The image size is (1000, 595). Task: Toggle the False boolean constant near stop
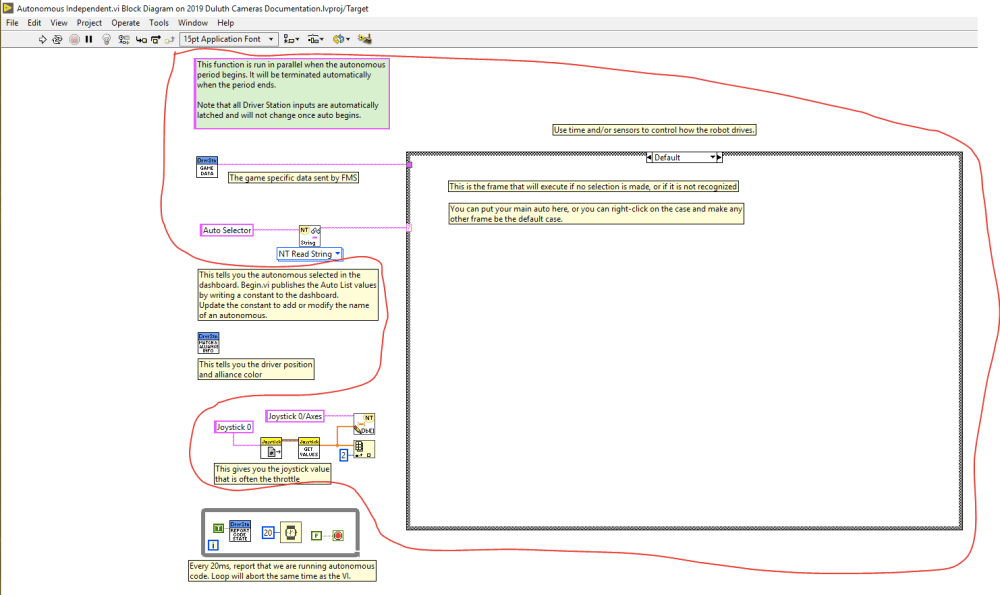pos(315,535)
